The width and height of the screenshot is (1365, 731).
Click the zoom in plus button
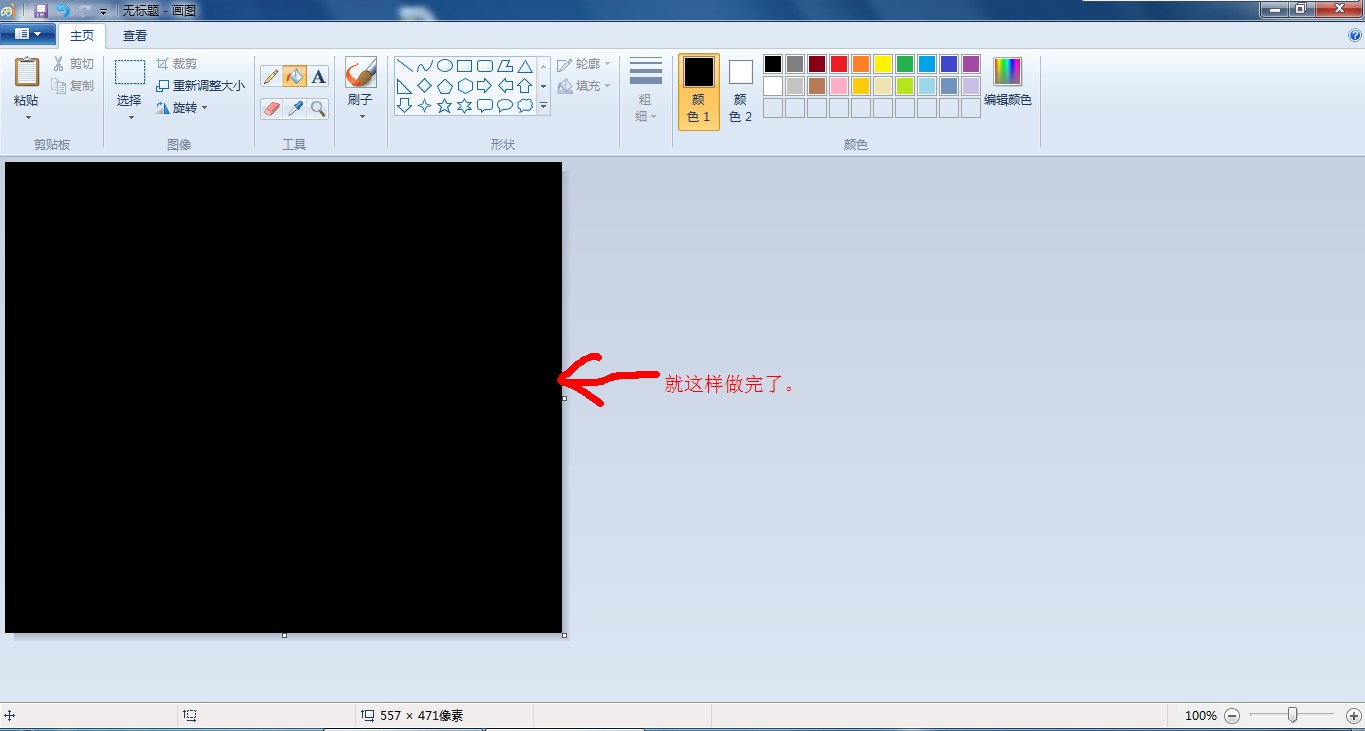pos(1354,716)
